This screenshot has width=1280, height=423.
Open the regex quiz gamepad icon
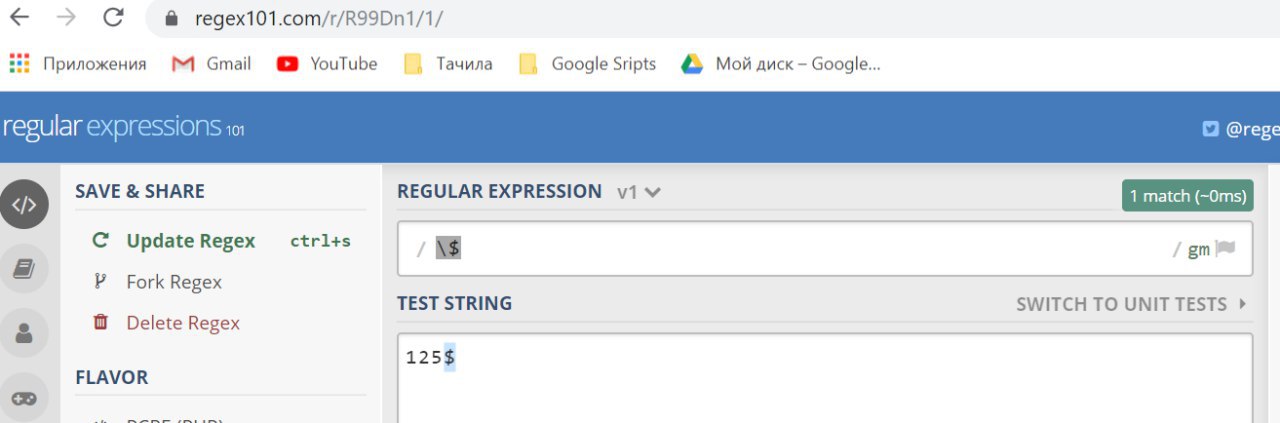pos(24,397)
